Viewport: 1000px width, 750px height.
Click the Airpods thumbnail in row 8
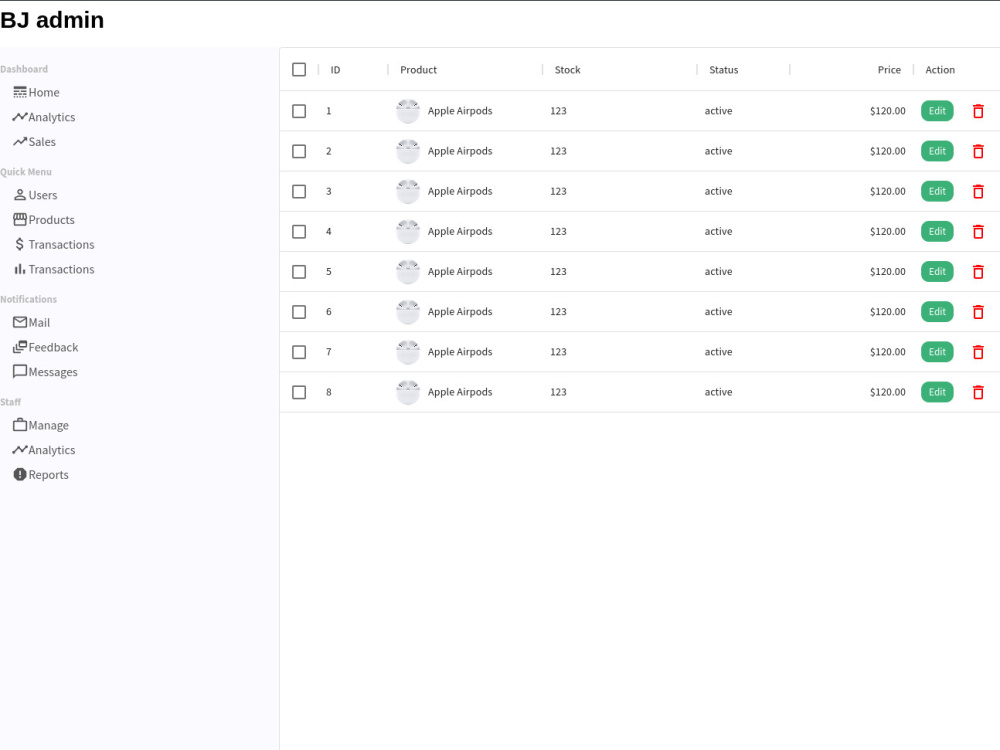(408, 392)
